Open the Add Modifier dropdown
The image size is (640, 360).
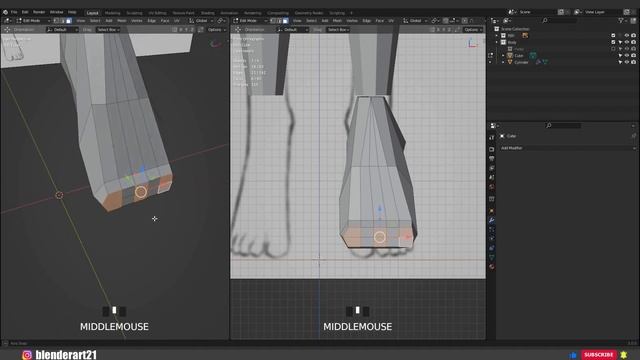567,148
